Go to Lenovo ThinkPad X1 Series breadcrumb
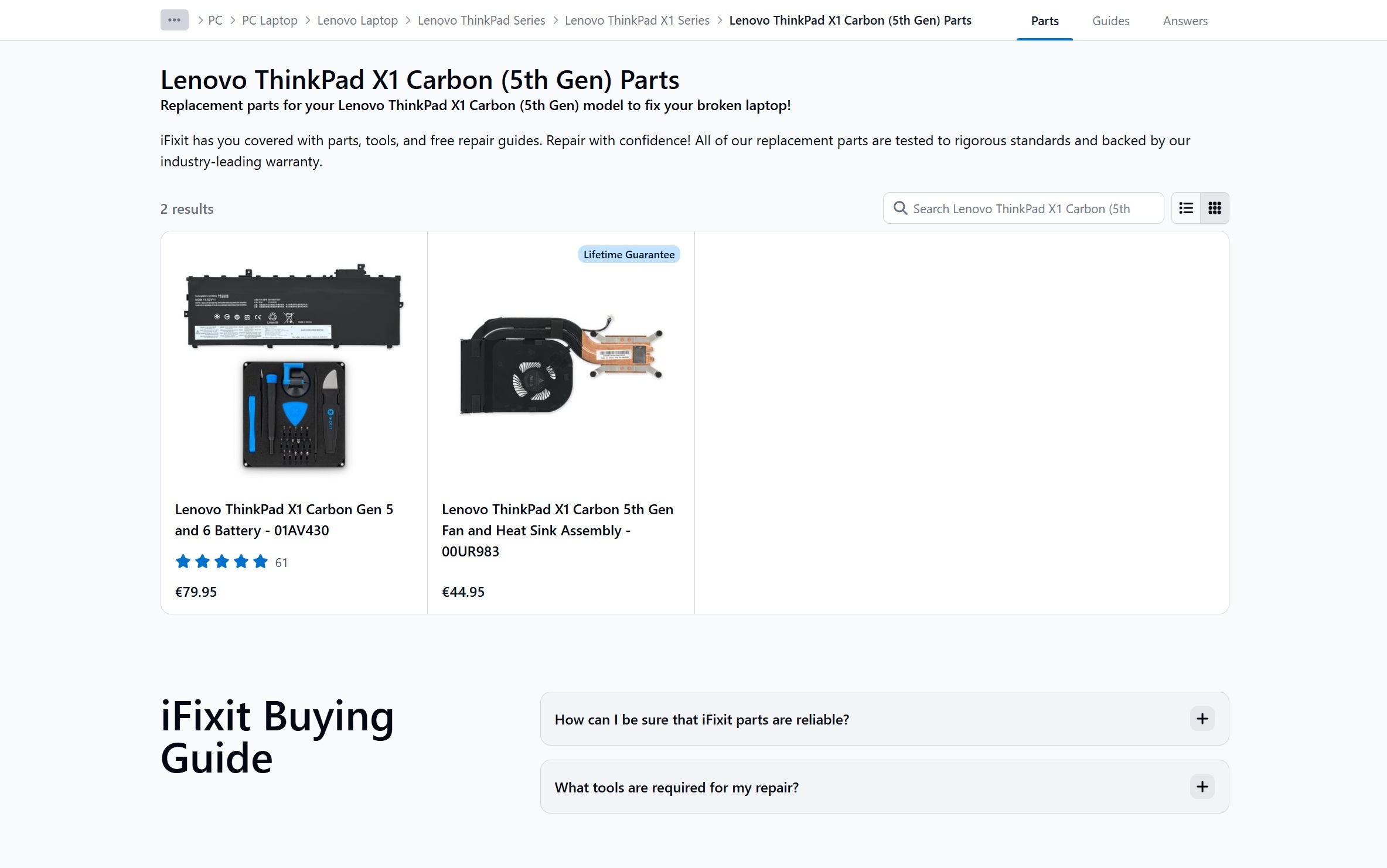 636,20
